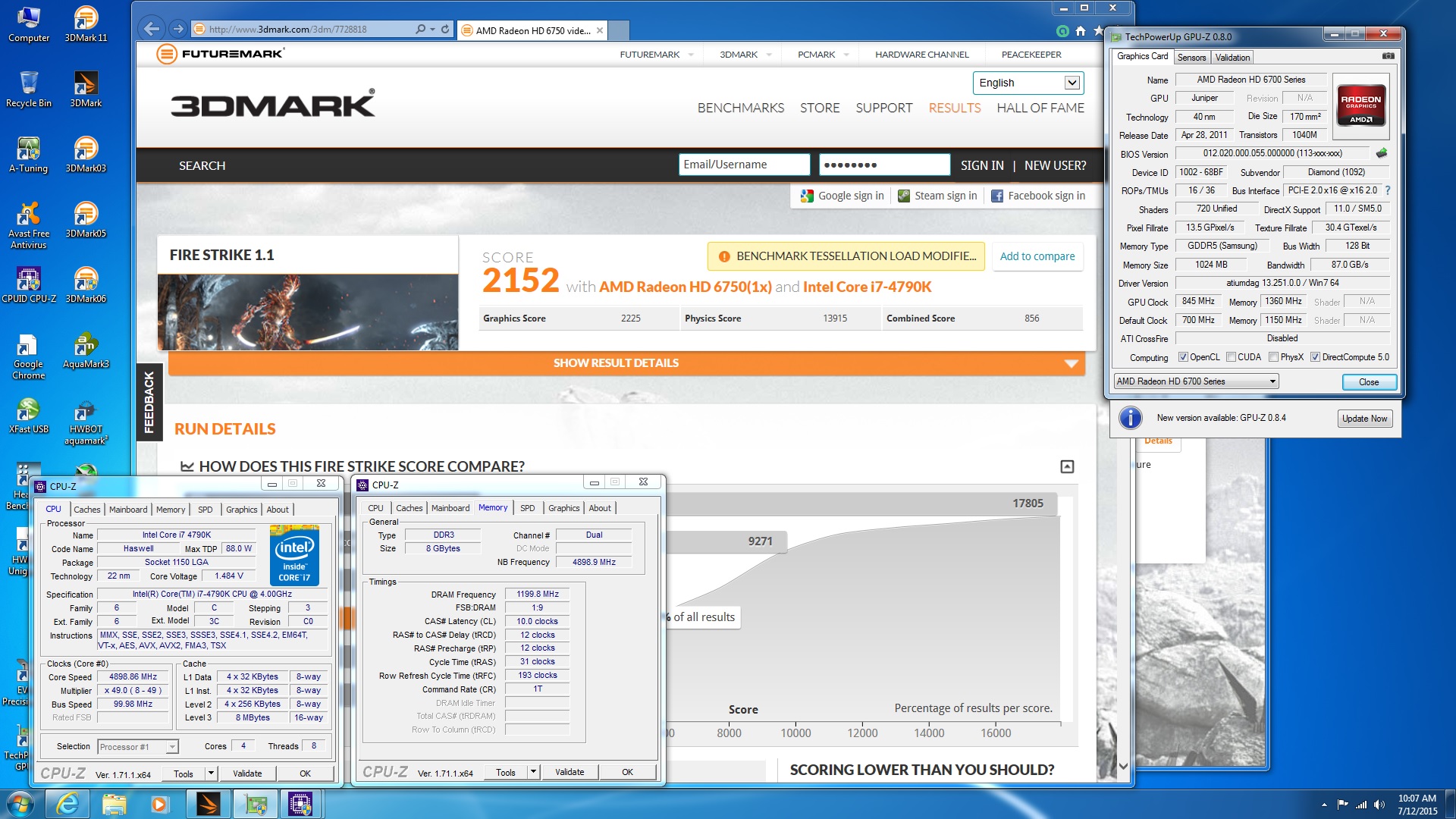
Task: Launch the A-Tuning desktop shortcut
Action: [x=29, y=154]
